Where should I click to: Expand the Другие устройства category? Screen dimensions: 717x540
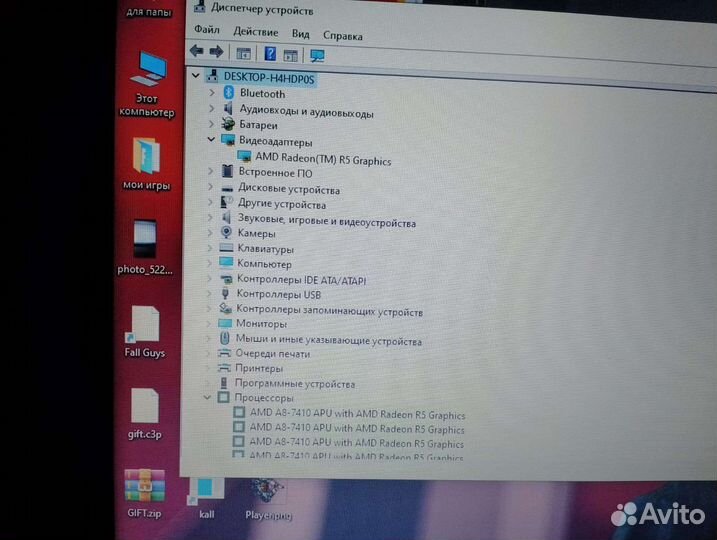[210, 202]
